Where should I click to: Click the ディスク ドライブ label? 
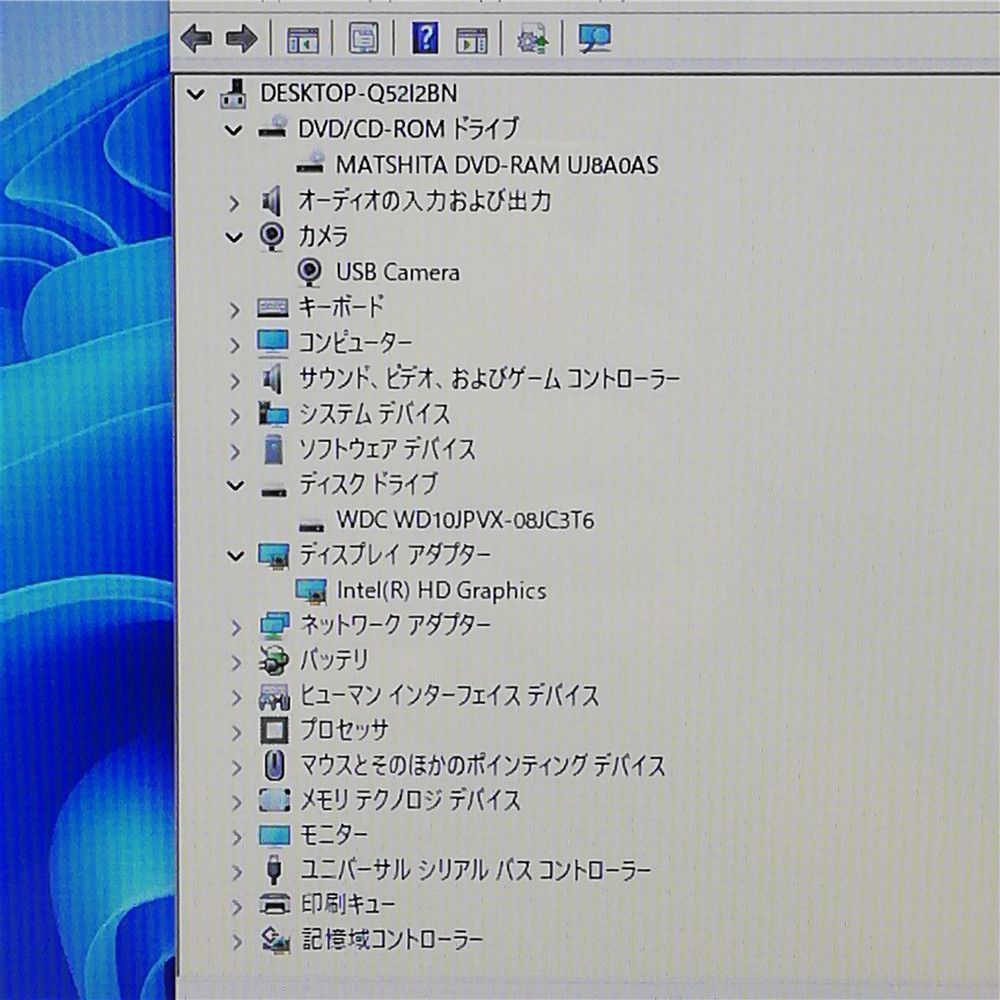point(369,484)
